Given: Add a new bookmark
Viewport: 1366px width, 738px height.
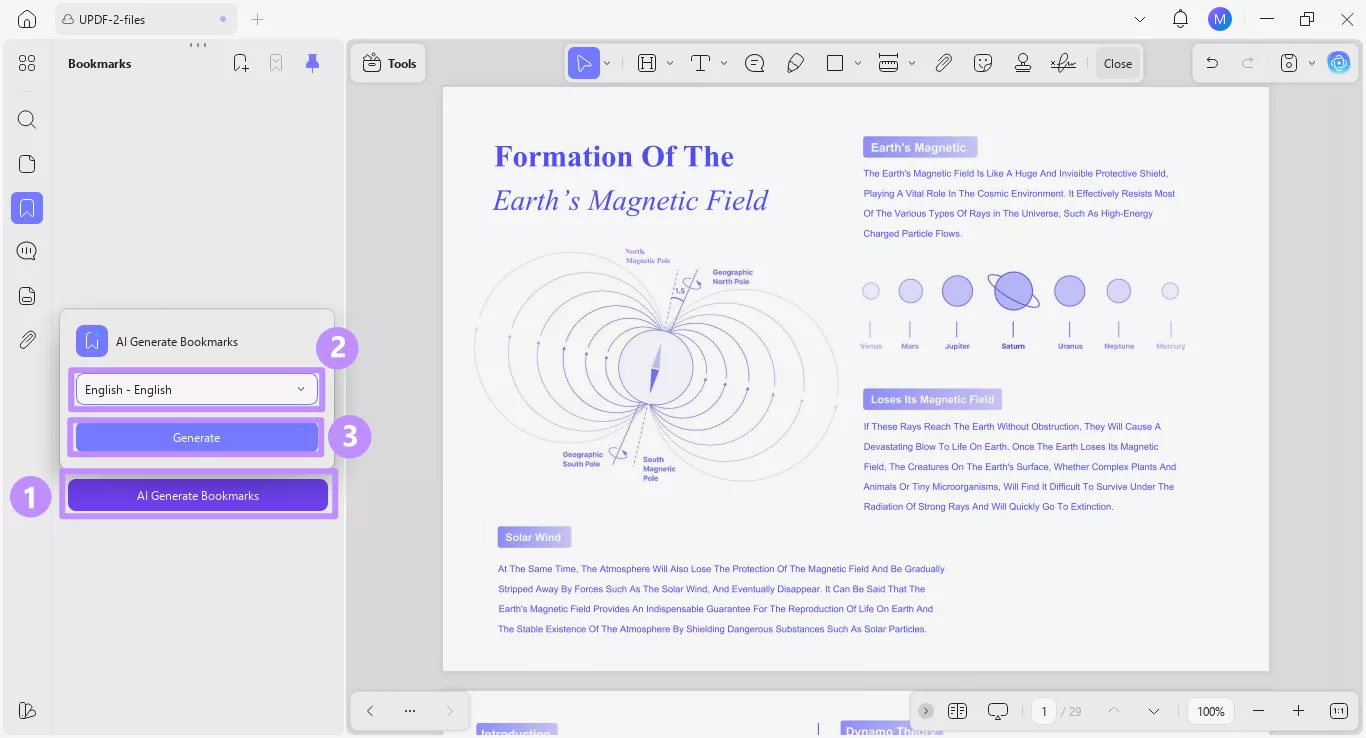Looking at the screenshot, I should (x=241, y=63).
